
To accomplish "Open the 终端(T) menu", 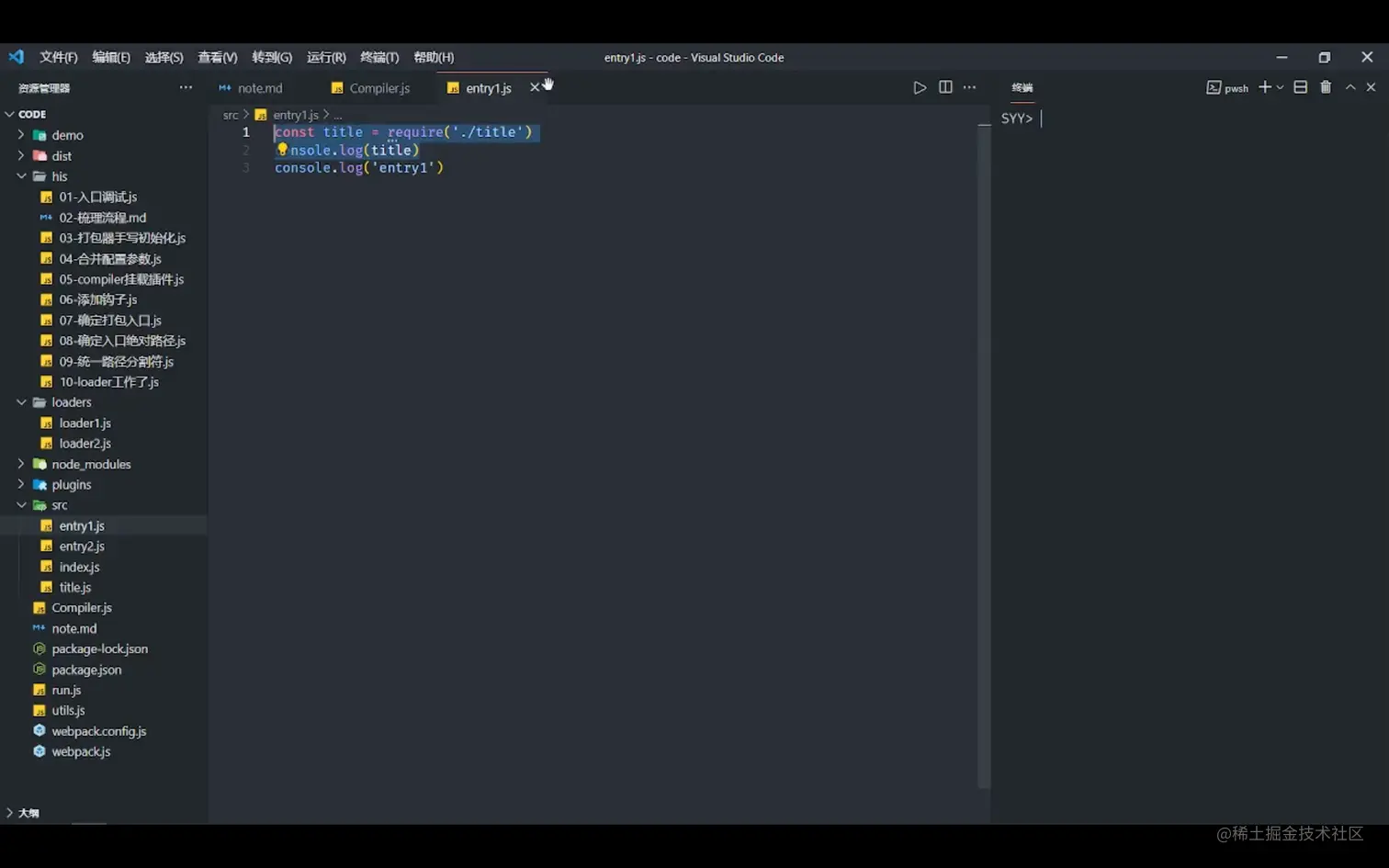I will 379,57.
